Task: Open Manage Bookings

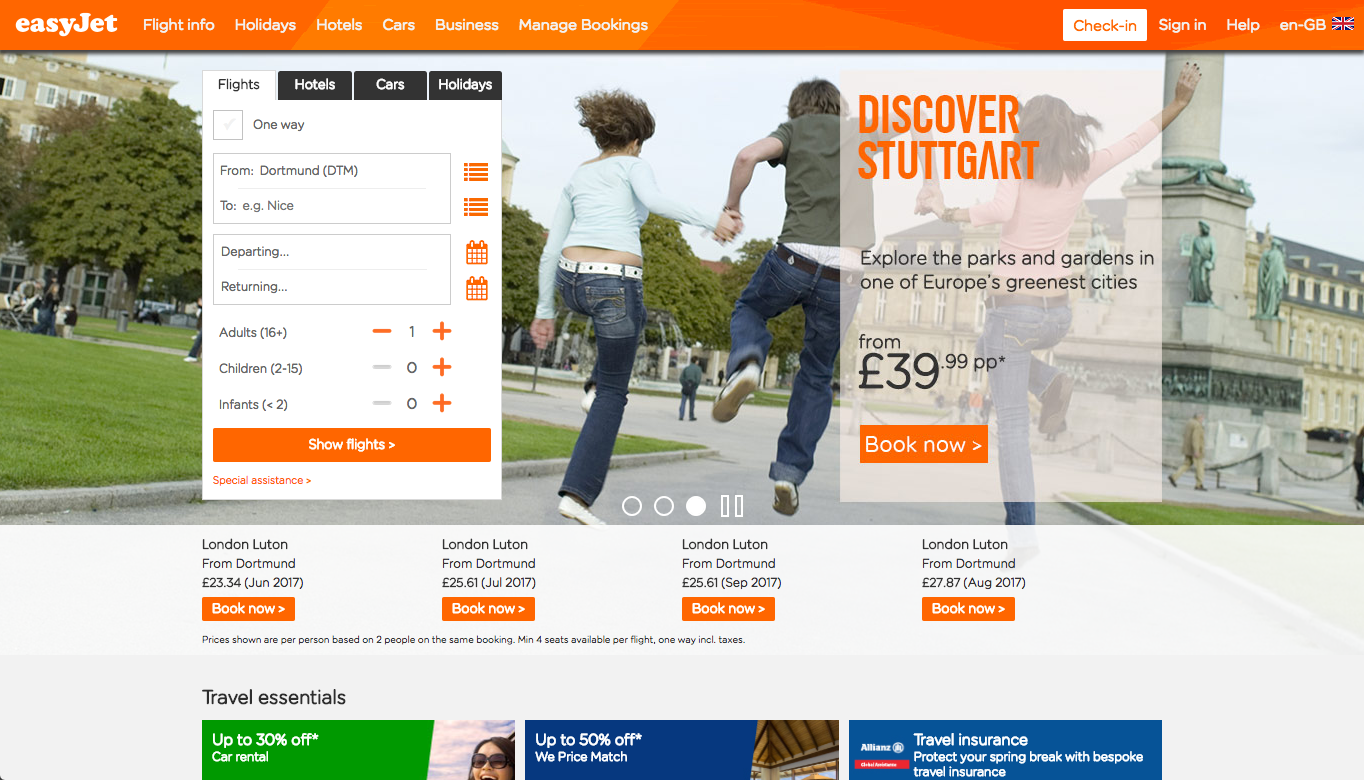Action: point(583,25)
